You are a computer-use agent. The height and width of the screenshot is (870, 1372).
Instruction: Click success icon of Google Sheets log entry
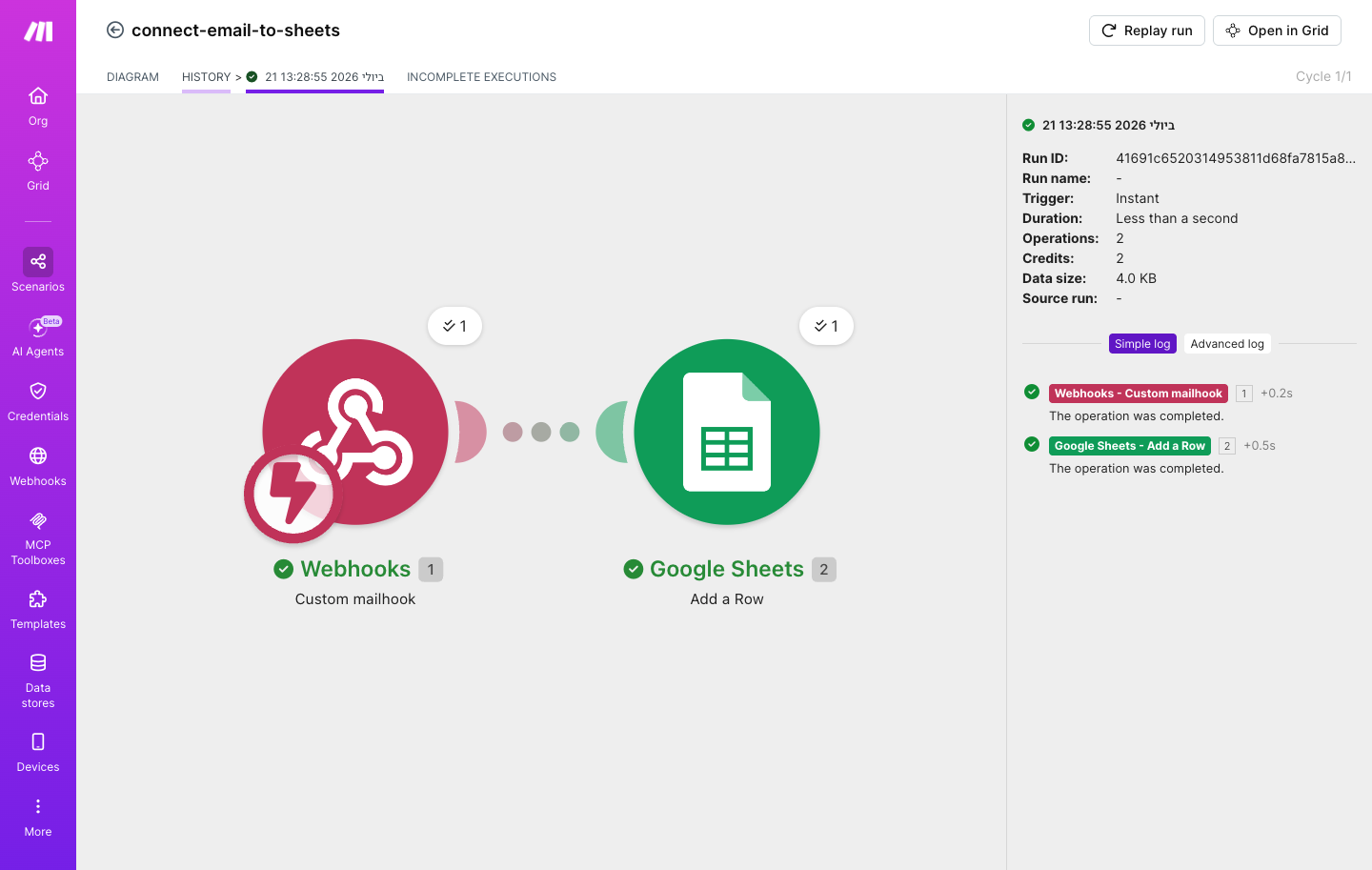click(1032, 444)
